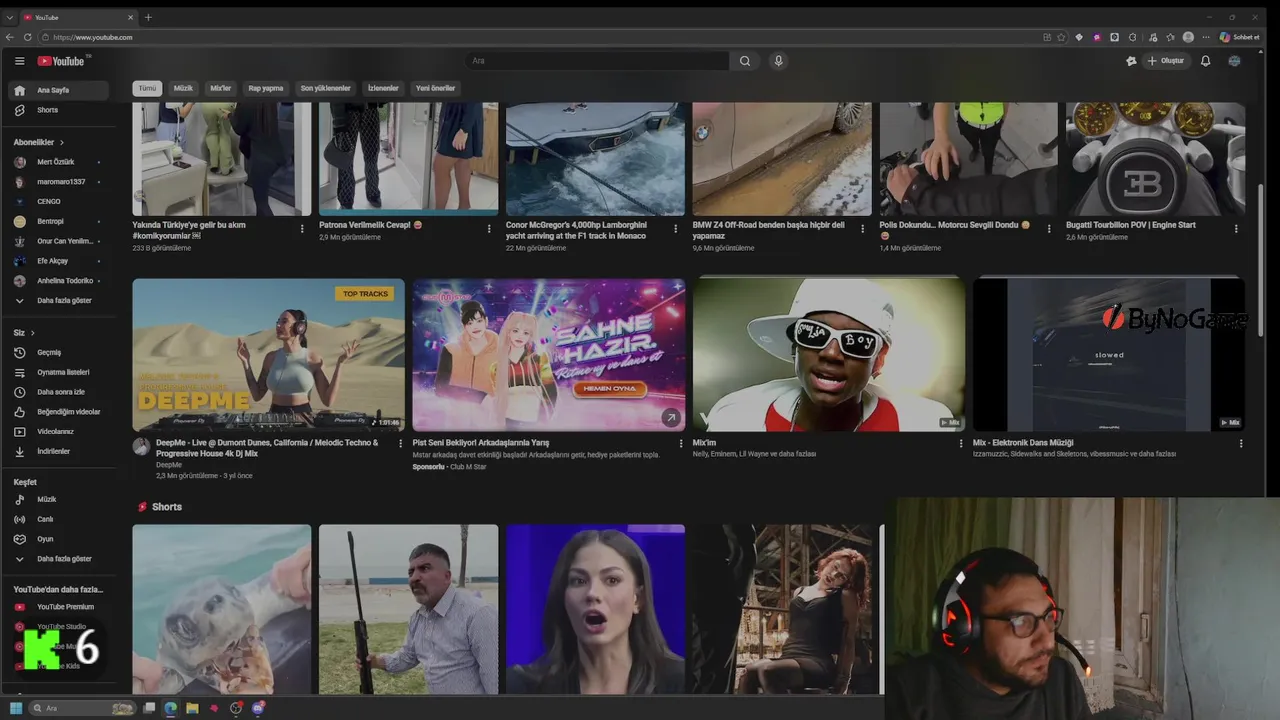Go to Ana Sayfa in sidebar
The height and width of the screenshot is (720, 1280).
pyautogui.click(x=60, y=90)
